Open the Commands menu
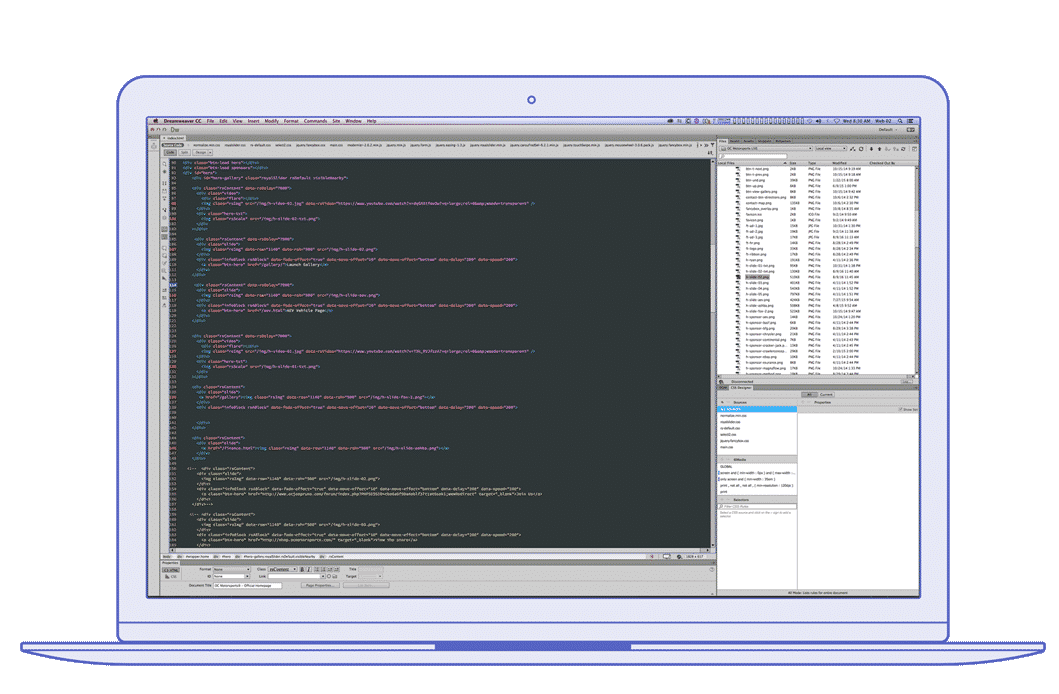Viewport: 1059px width, 694px height. [x=315, y=121]
